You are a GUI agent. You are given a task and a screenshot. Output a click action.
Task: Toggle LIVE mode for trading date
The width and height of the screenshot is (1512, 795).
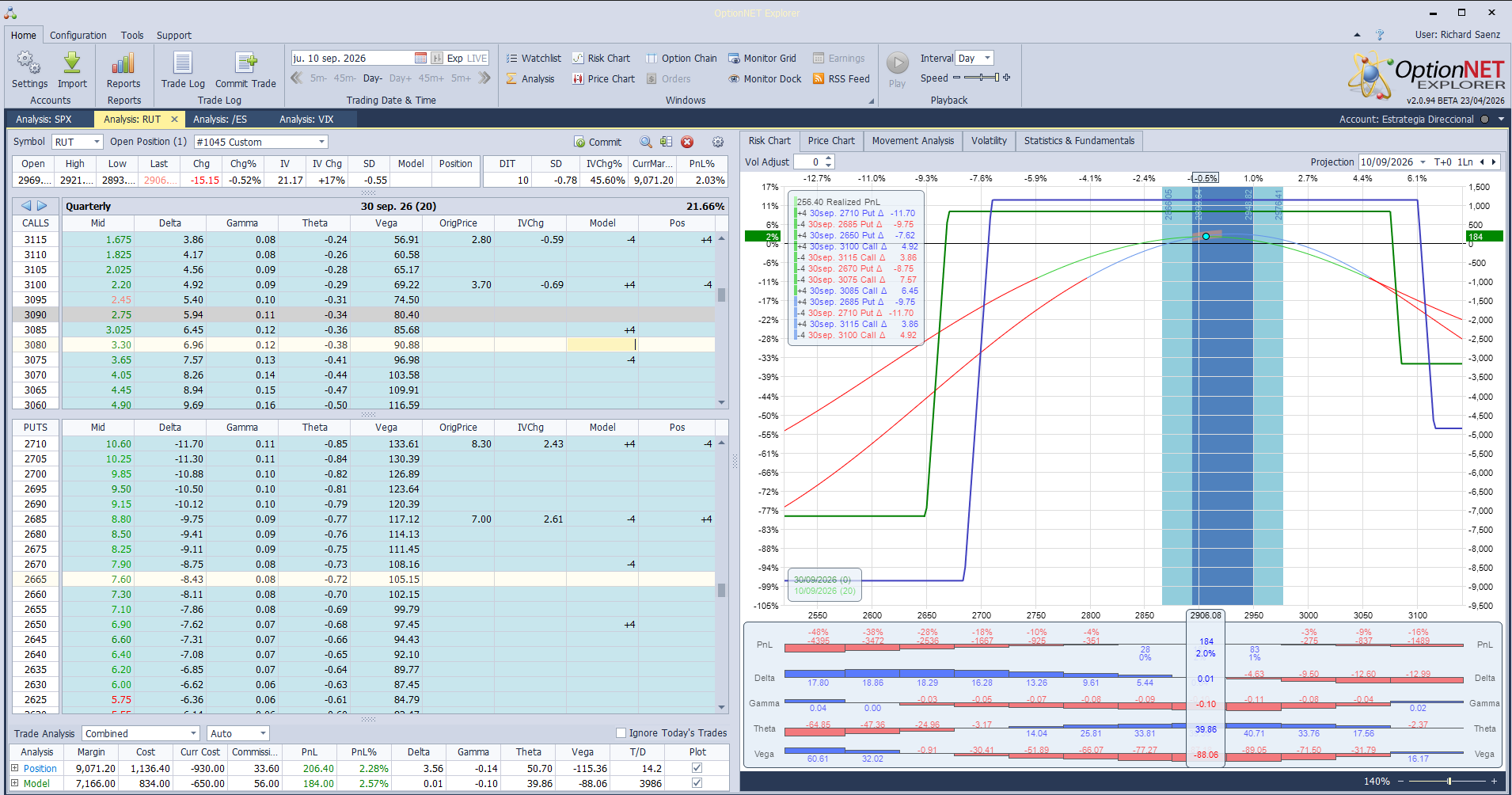click(477, 58)
